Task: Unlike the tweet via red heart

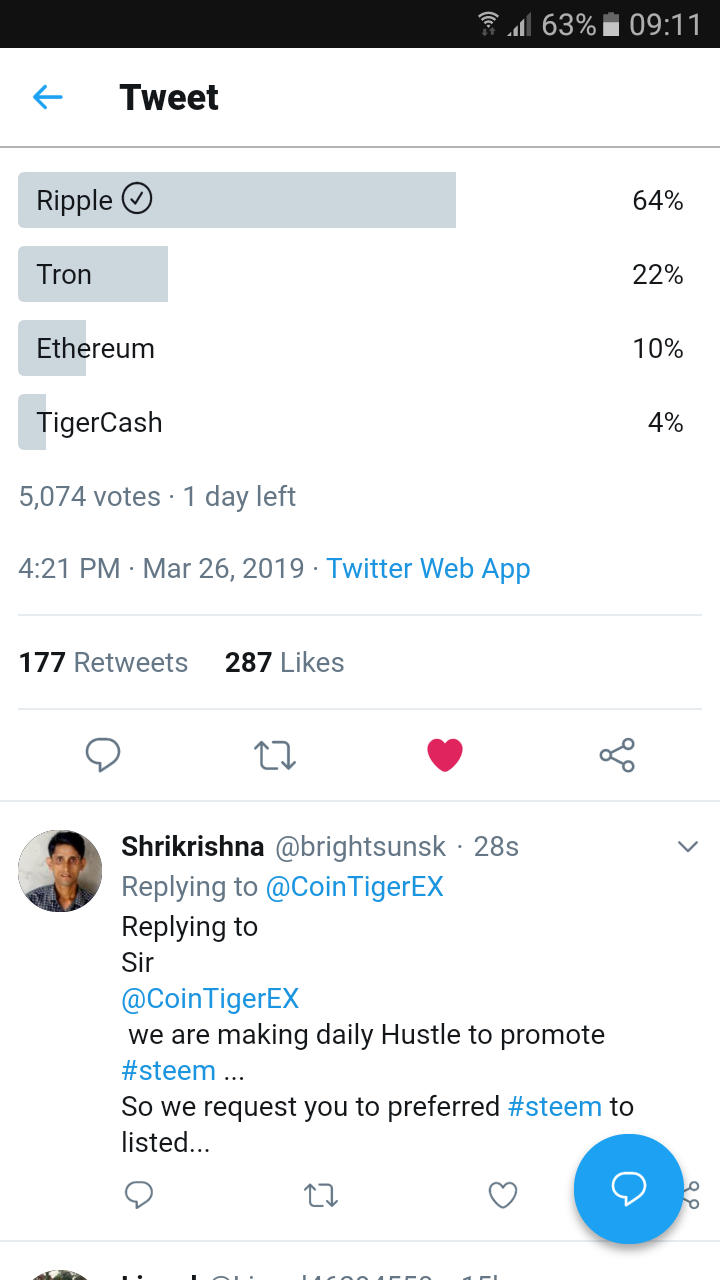Action: [x=445, y=755]
